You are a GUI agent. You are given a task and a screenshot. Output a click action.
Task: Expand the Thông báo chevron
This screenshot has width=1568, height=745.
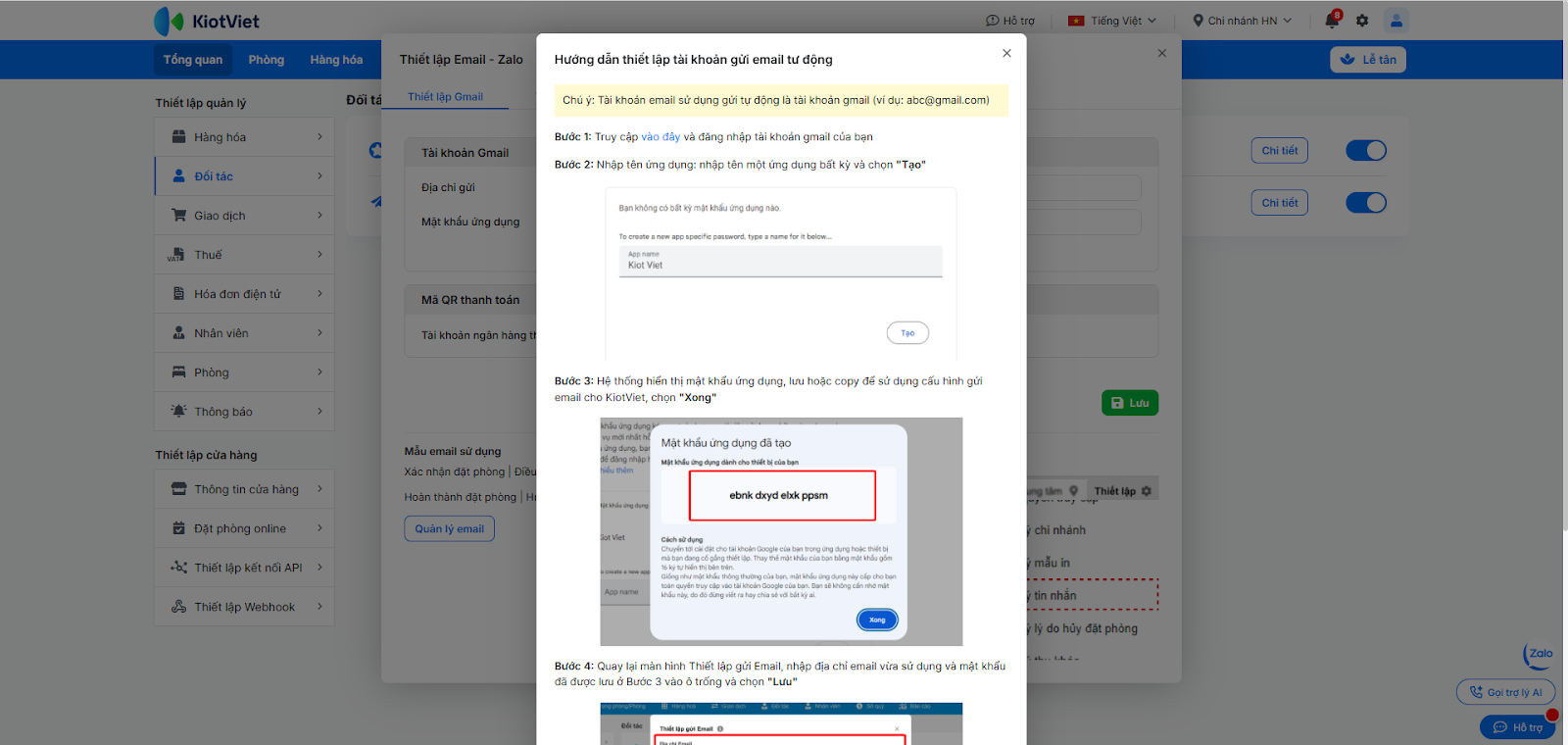(x=320, y=412)
